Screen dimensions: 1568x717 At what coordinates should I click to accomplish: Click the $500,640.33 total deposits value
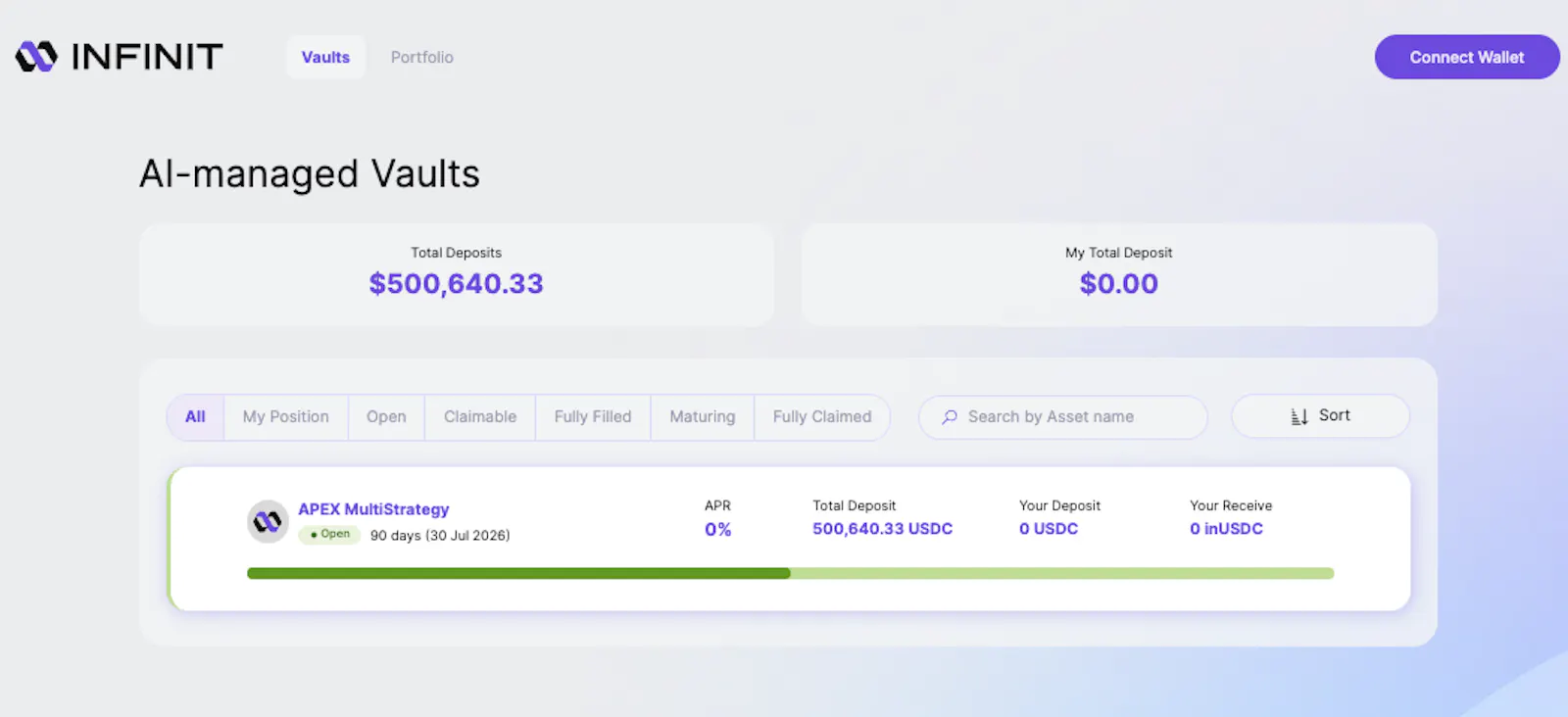pos(456,284)
